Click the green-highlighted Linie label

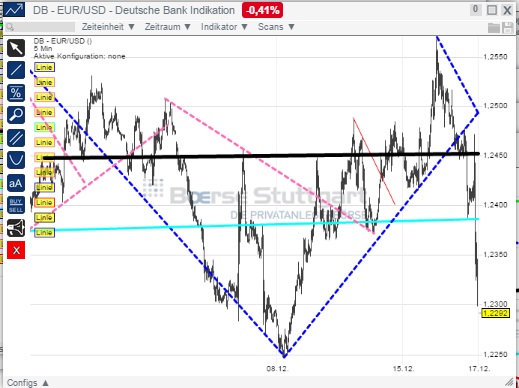pyautogui.click(x=44, y=127)
